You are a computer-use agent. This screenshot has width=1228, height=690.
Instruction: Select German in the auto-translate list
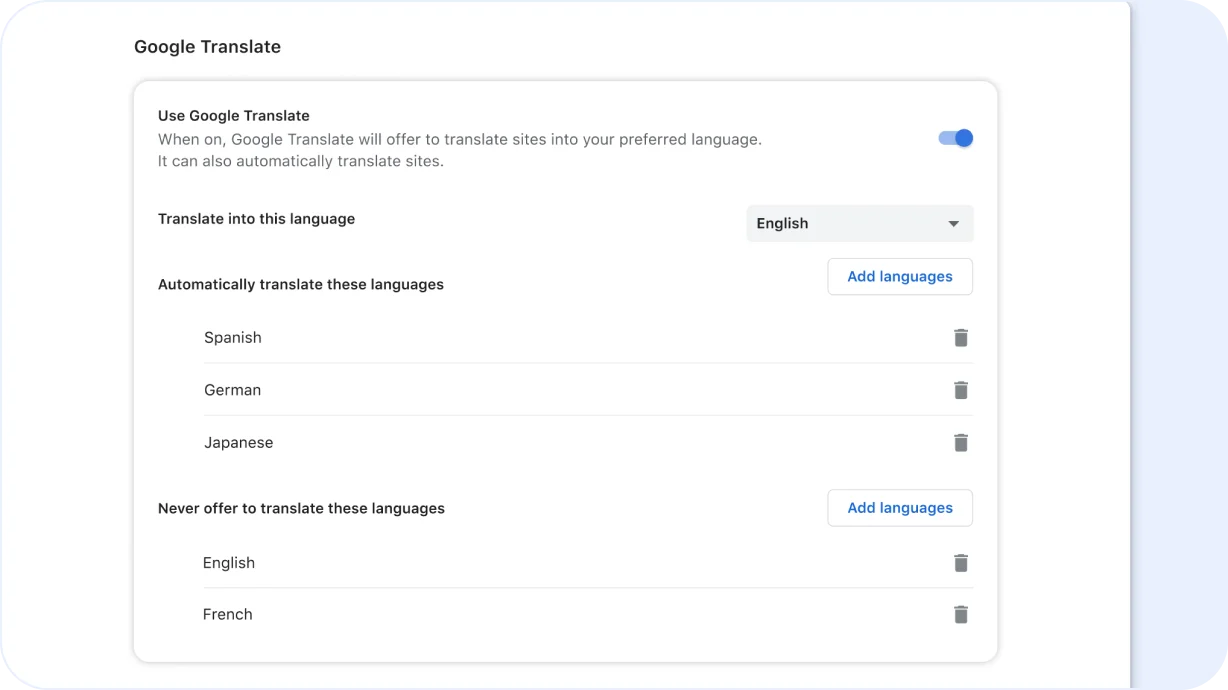coord(232,390)
